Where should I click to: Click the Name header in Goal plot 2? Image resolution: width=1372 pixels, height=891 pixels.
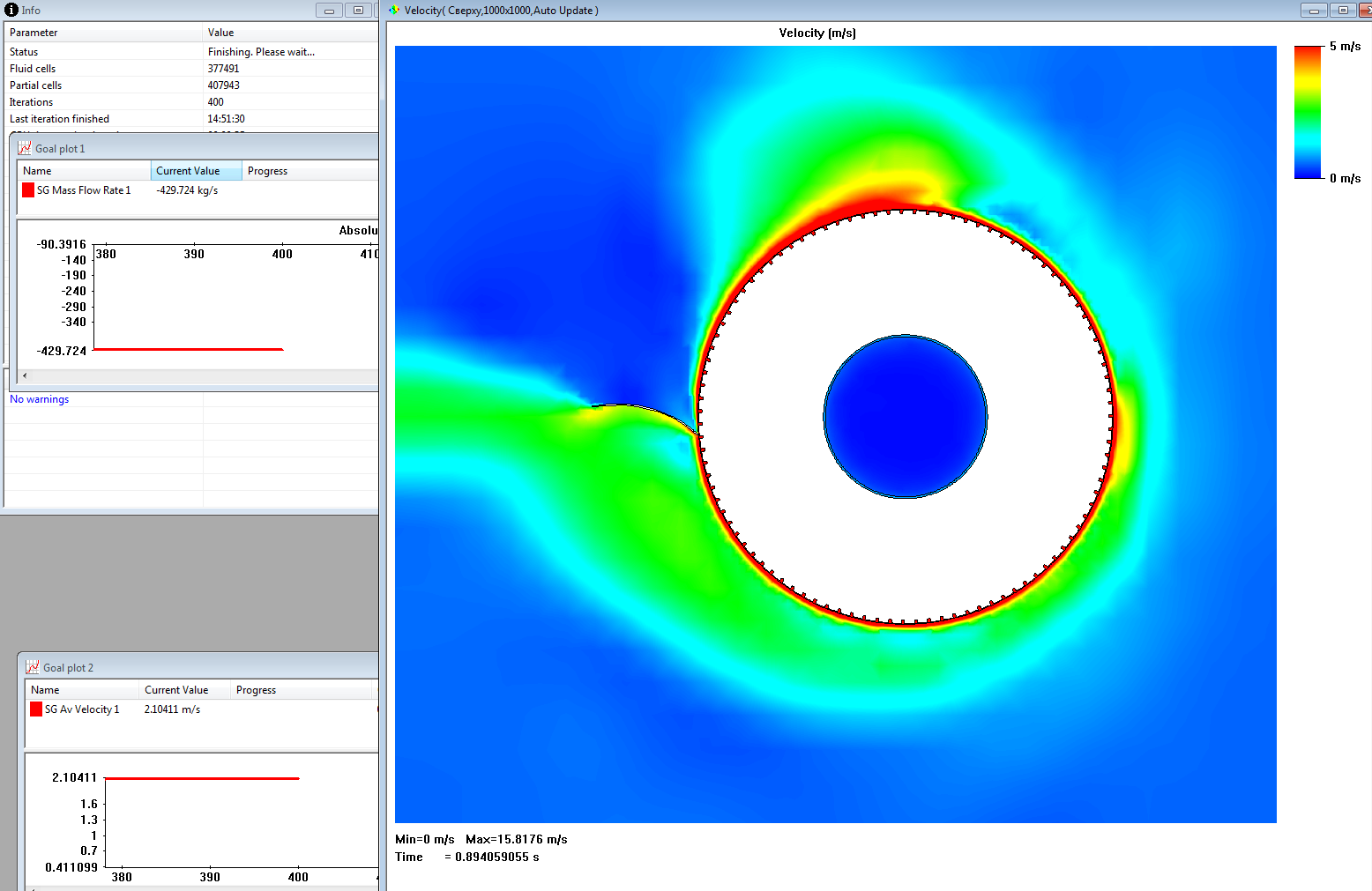[x=46, y=690]
